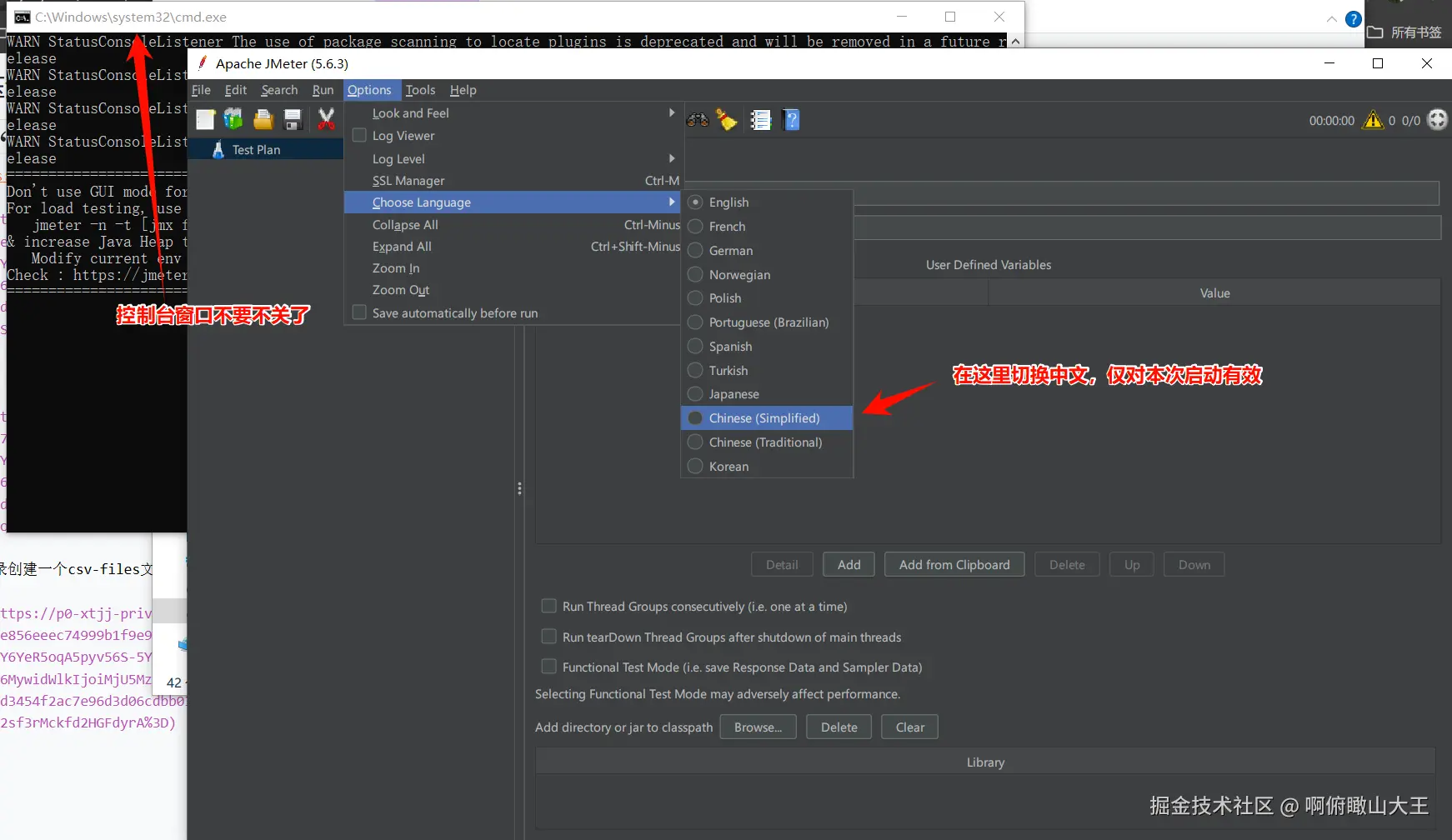
Task: Click the blue help icon in browser
Action: click(x=1354, y=18)
